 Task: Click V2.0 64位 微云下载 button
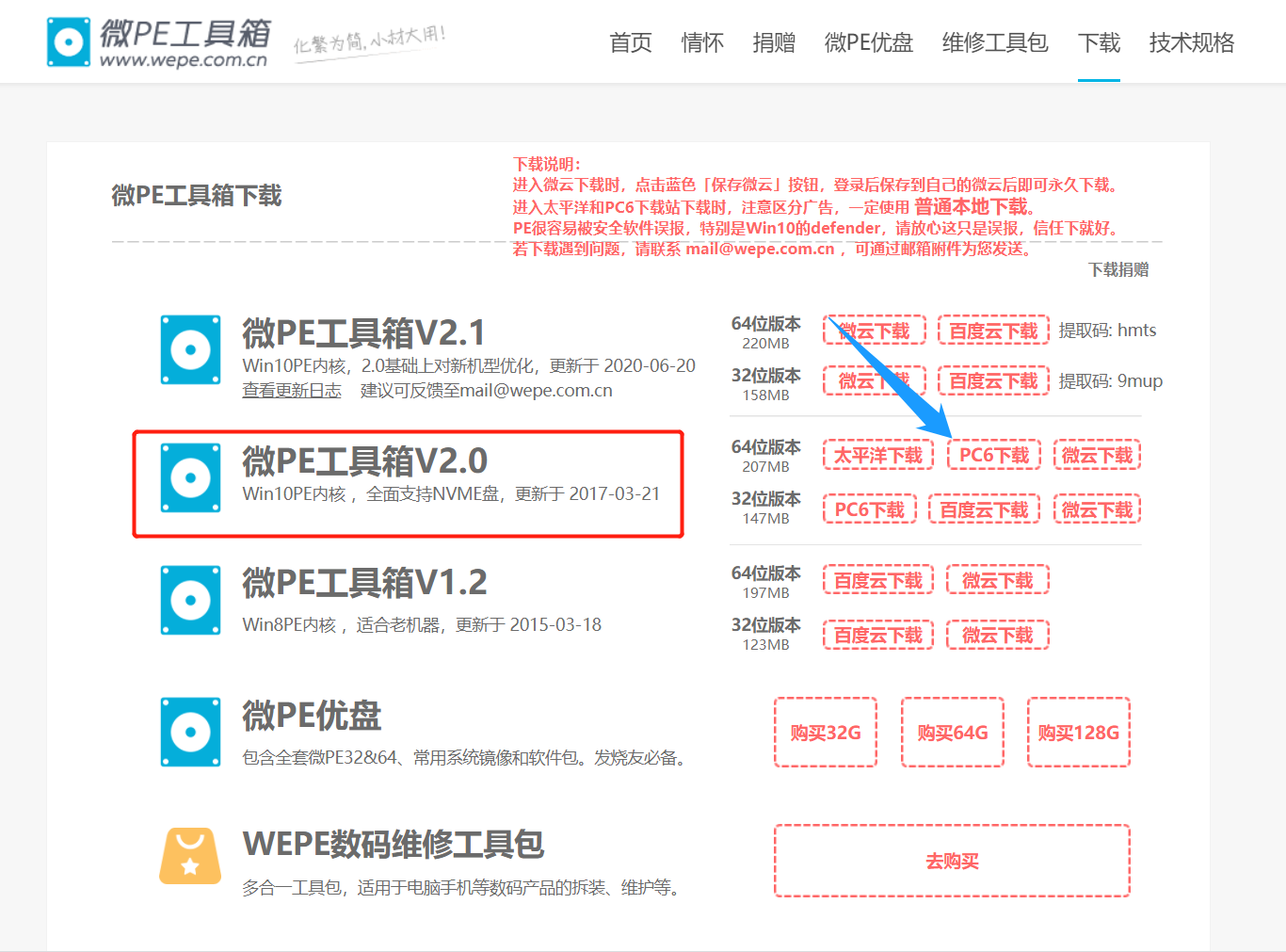click(x=1098, y=455)
